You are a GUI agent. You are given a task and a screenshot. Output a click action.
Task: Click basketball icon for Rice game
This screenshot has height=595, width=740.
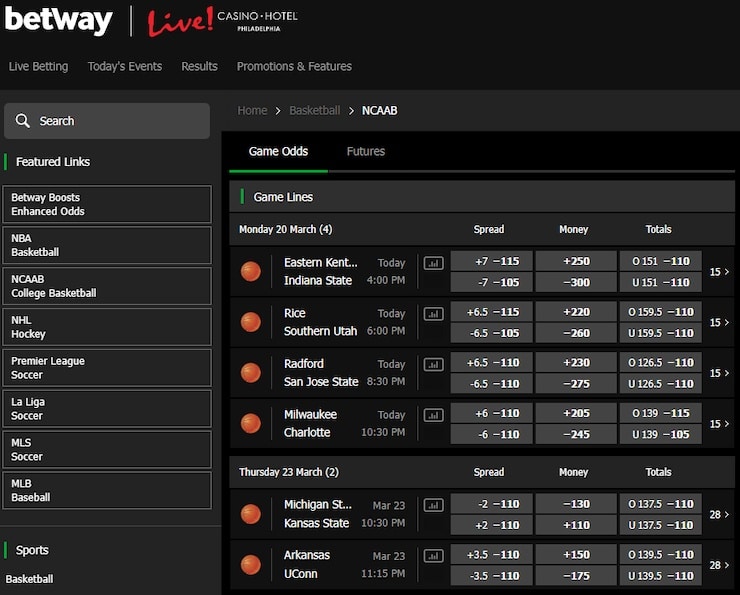251,322
